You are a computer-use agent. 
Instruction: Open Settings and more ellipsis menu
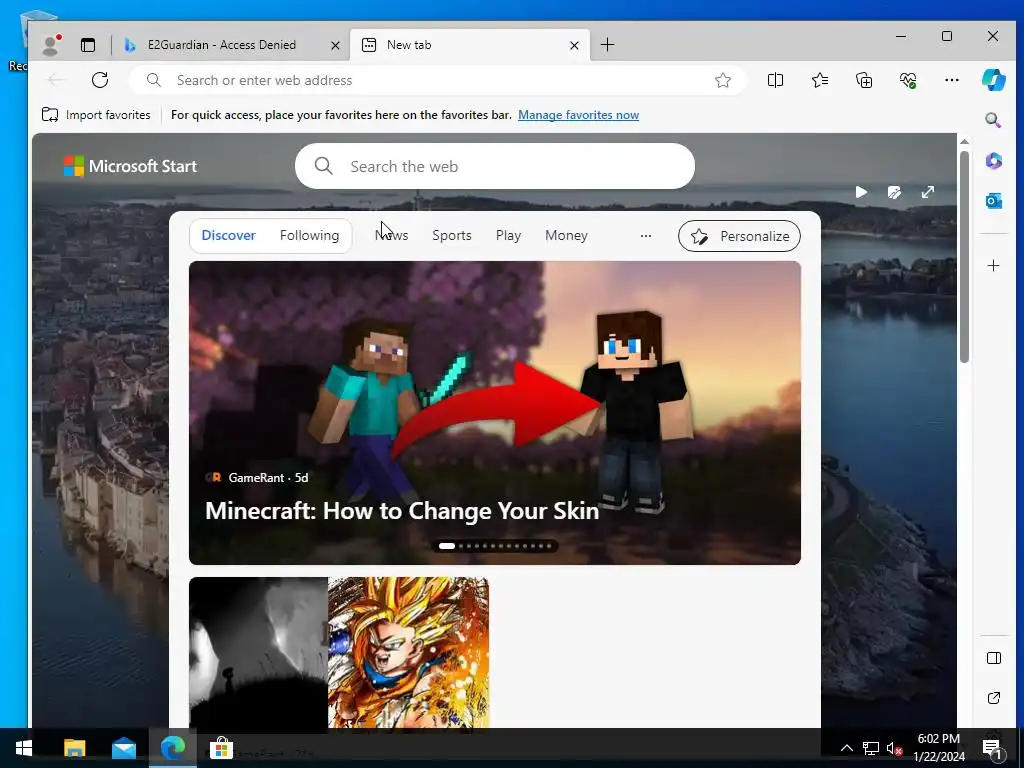pyautogui.click(x=952, y=80)
